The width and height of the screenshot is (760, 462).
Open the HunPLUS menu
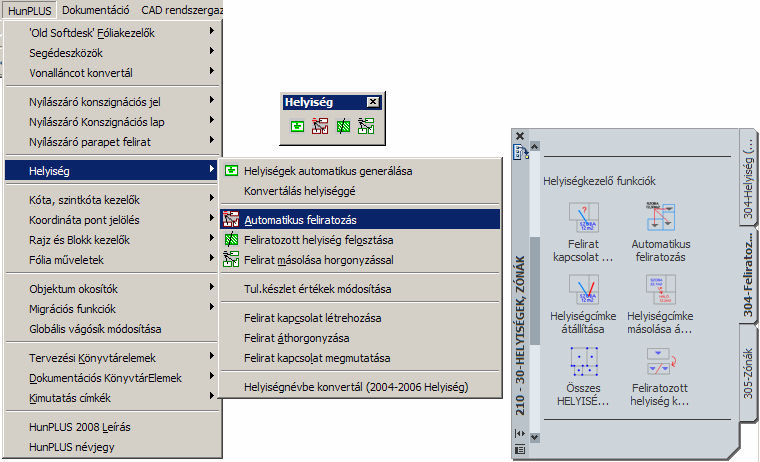pyautogui.click(x=30, y=10)
